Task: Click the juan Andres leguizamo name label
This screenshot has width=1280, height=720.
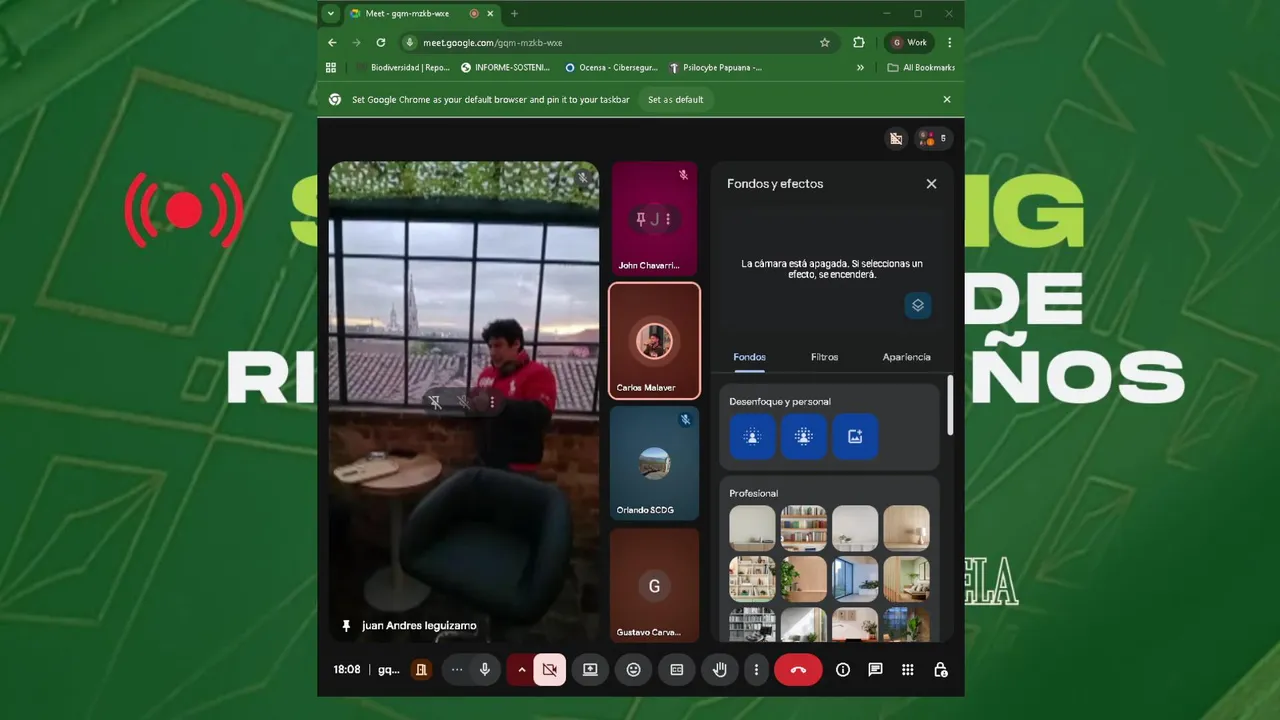Action: (419, 626)
